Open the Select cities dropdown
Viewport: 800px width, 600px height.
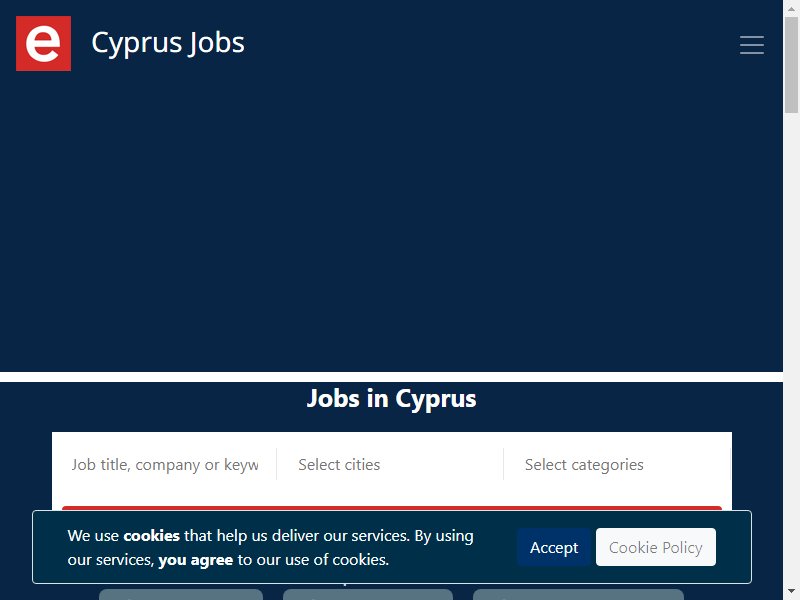pos(390,464)
